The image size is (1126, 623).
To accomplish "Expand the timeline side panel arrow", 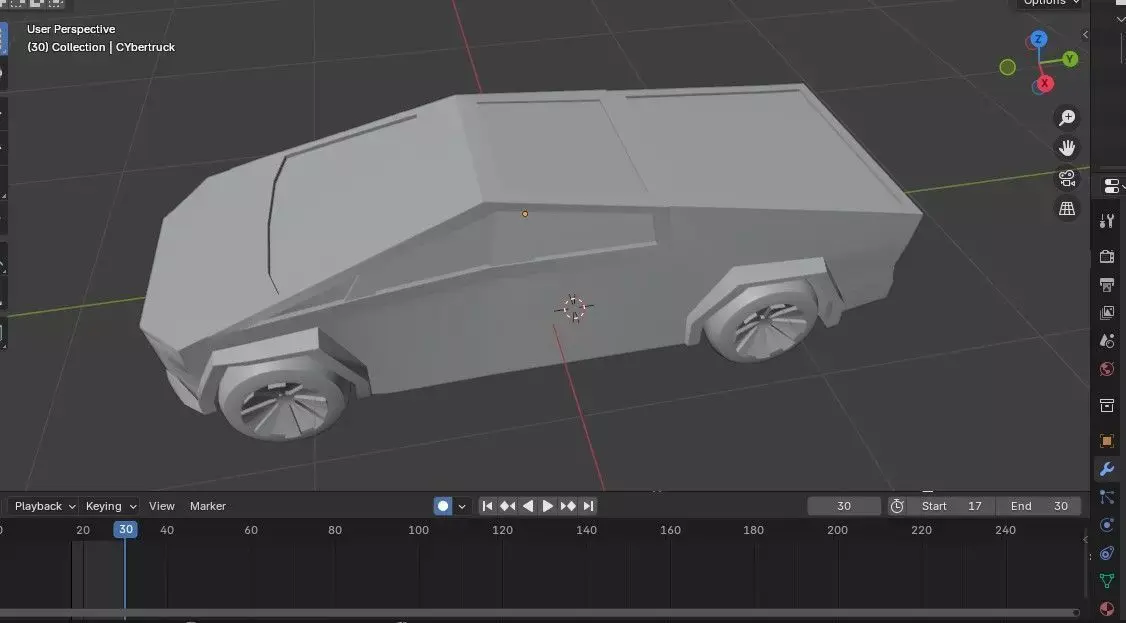I will (1085, 538).
